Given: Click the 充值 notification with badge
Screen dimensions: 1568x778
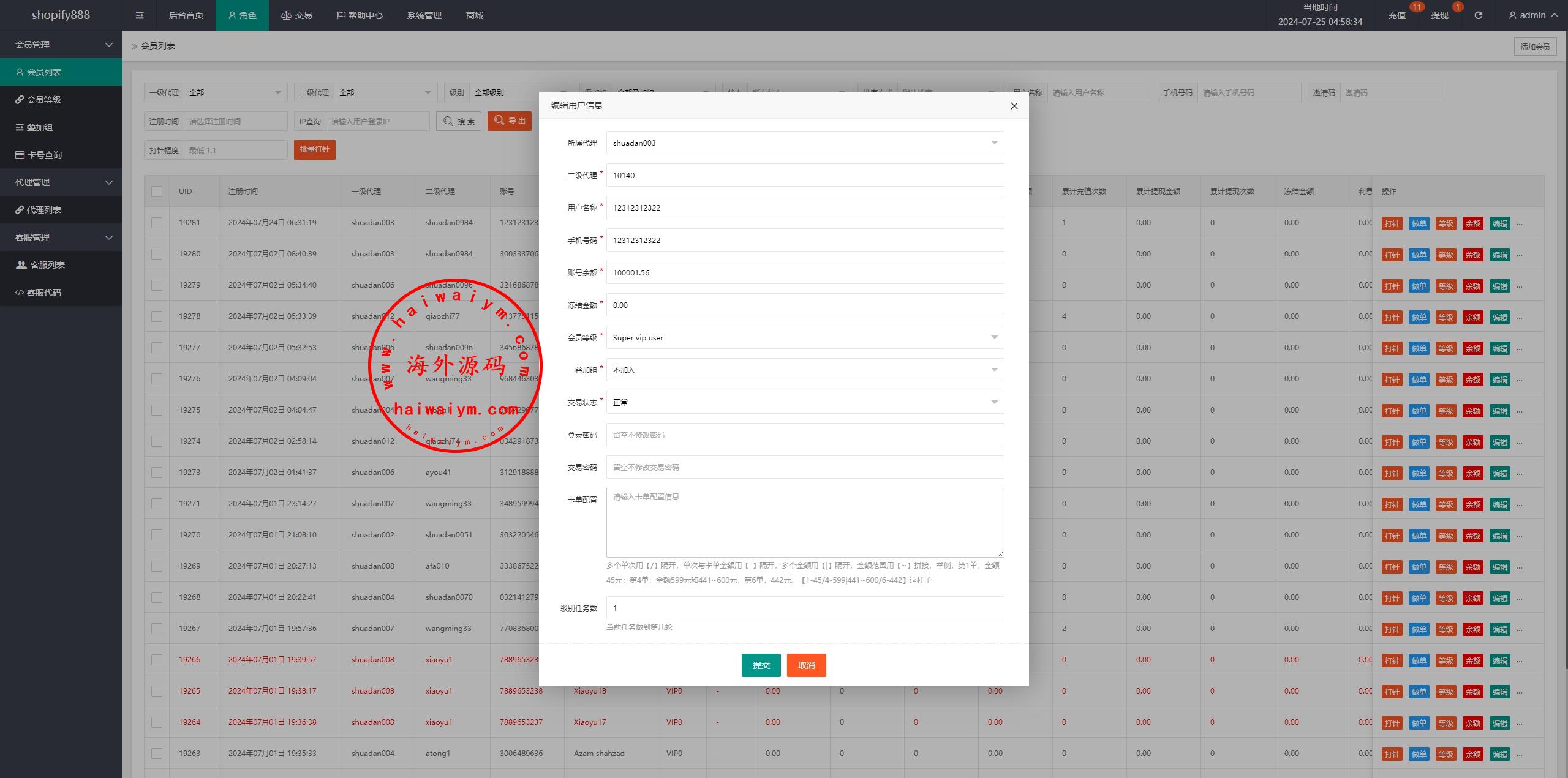Looking at the screenshot, I should pyautogui.click(x=1396, y=15).
